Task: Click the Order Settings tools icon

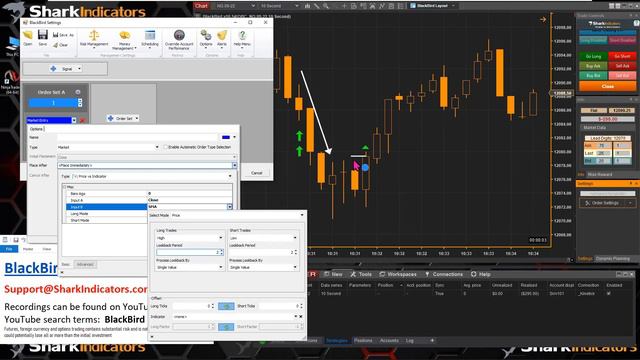Action: (588, 203)
